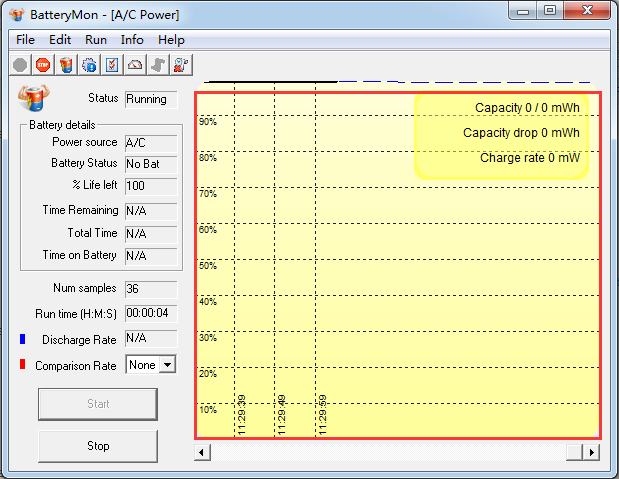The image size is (619, 479).
Task: Open the checklist options toolbar icon
Action: [x=112, y=65]
